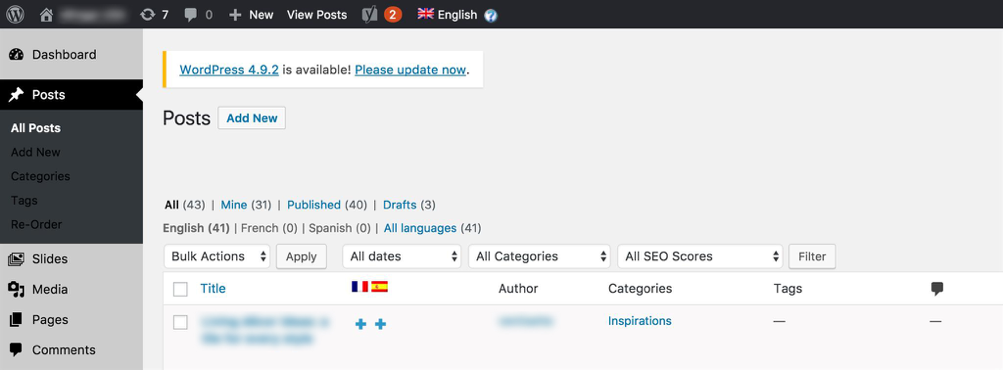
Task: Open the Inspirations category link
Action: click(x=640, y=321)
